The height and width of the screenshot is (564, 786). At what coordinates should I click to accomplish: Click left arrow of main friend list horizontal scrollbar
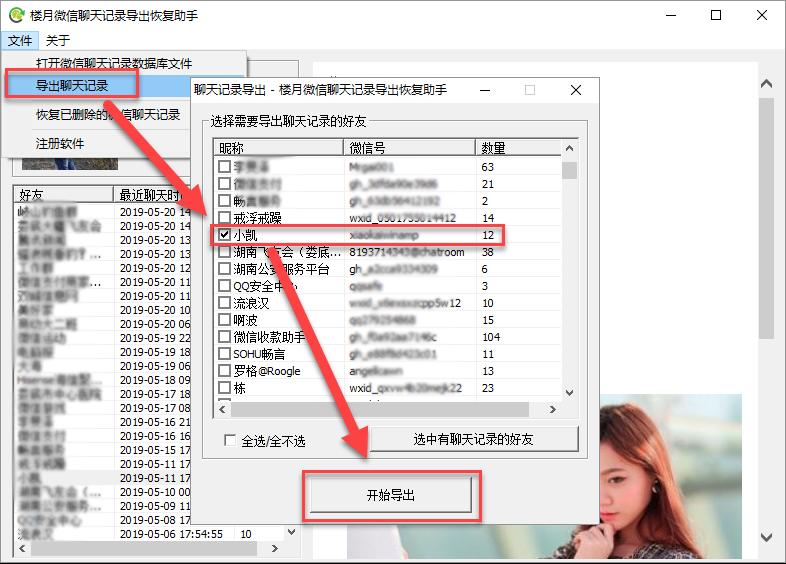[22, 548]
